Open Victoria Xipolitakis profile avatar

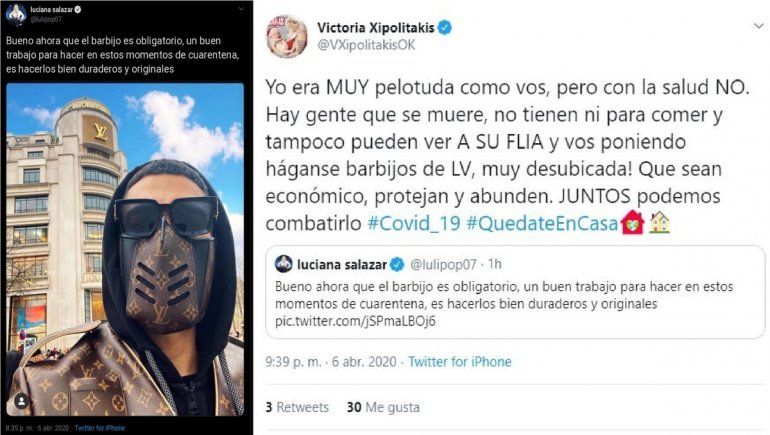(286, 37)
